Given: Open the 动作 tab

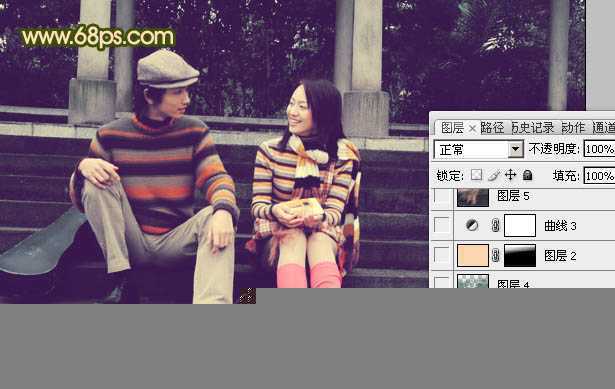Looking at the screenshot, I should point(573,128).
